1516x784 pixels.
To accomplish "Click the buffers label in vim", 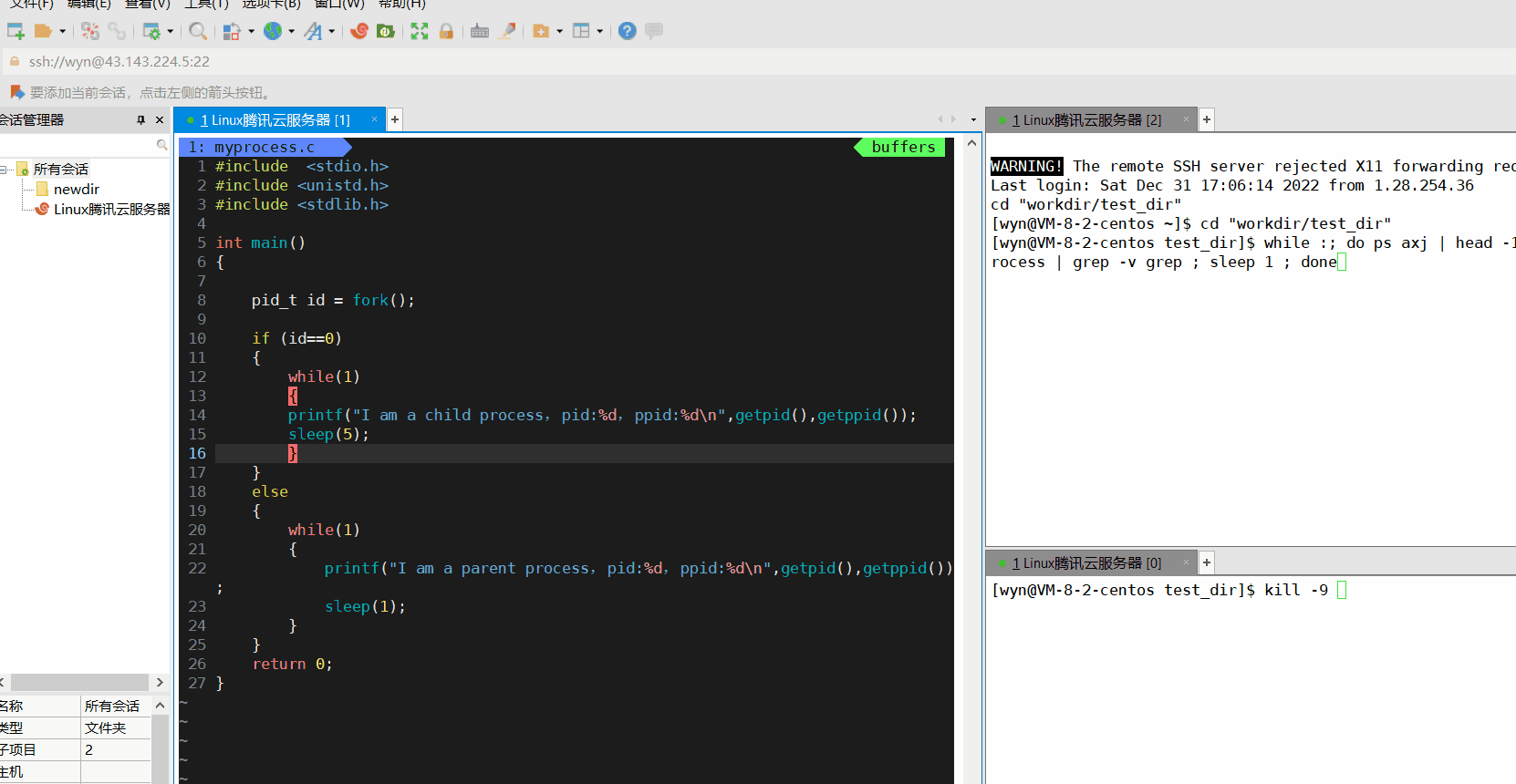I will [903, 147].
